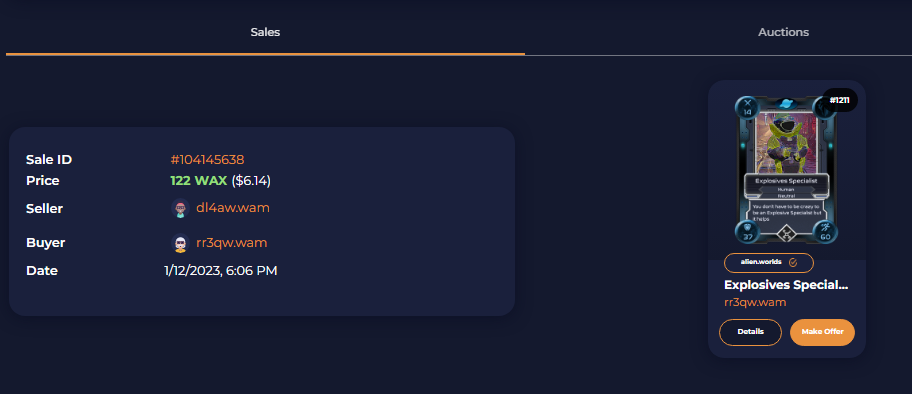Open the Explosives Specialist card image

786,170
